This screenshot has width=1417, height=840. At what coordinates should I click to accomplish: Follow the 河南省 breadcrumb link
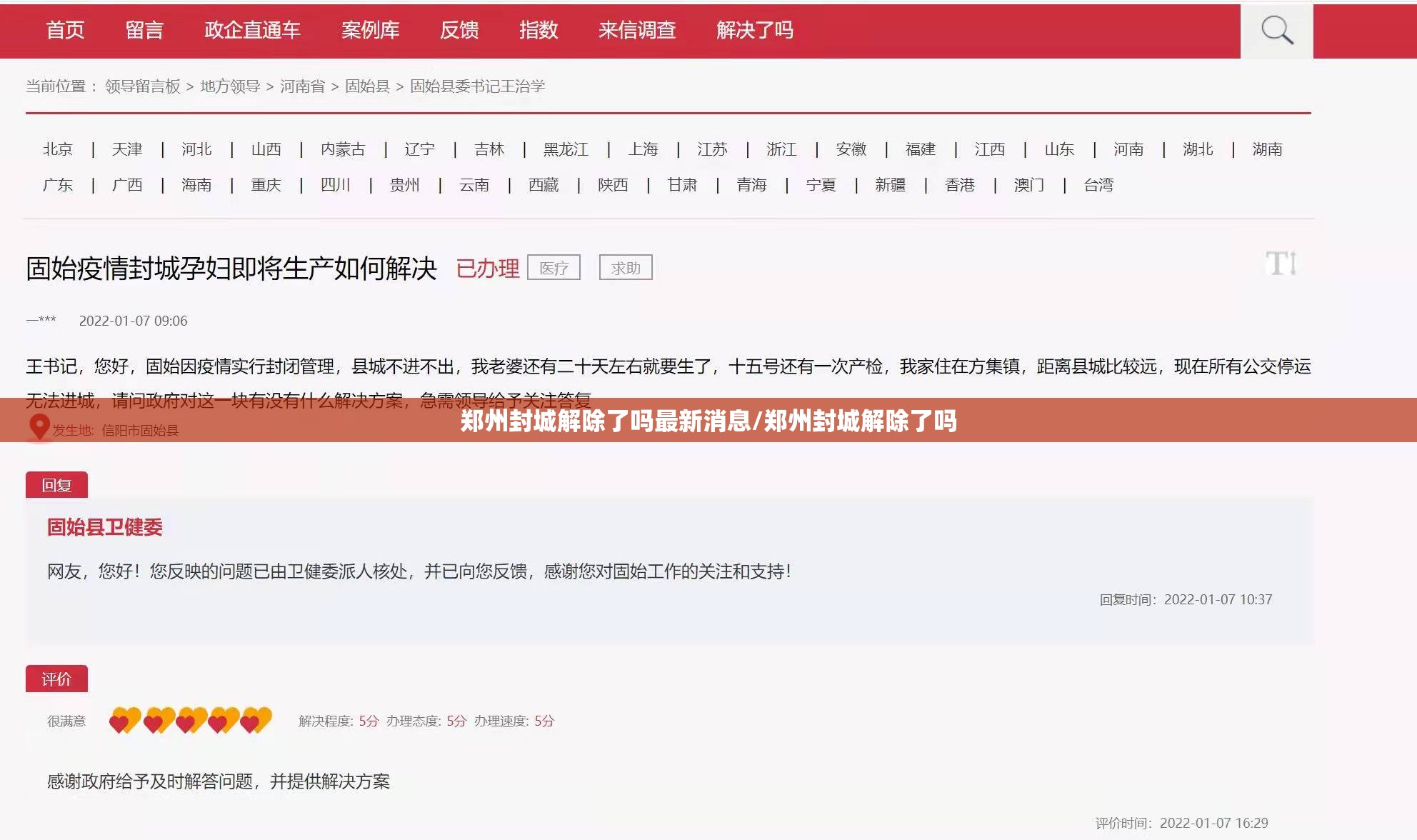point(302,86)
